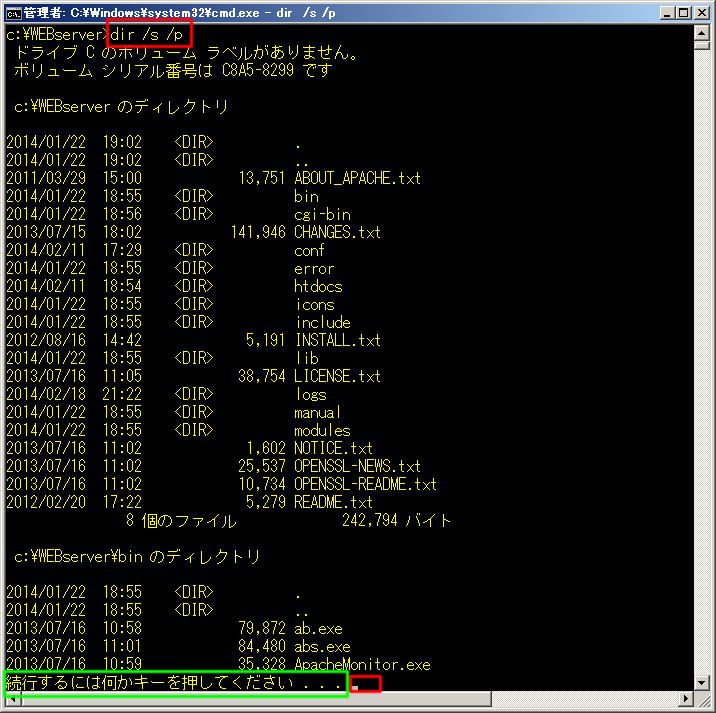Click the horizontal scrollbar left arrow
The image size is (716, 713).
pos(12,698)
